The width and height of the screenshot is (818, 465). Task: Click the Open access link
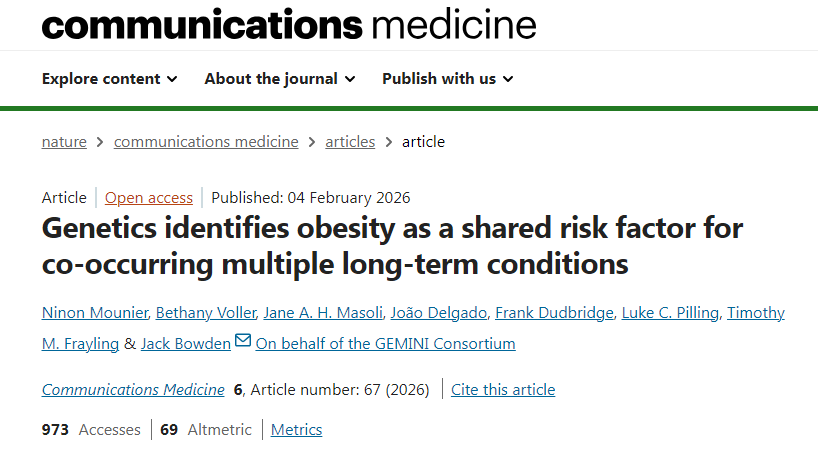[x=149, y=198]
